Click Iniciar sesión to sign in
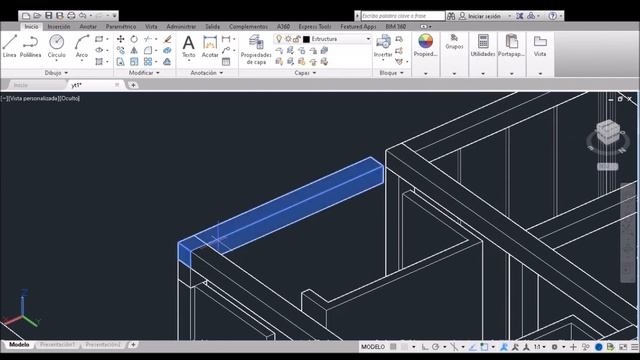 [x=484, y=16]
